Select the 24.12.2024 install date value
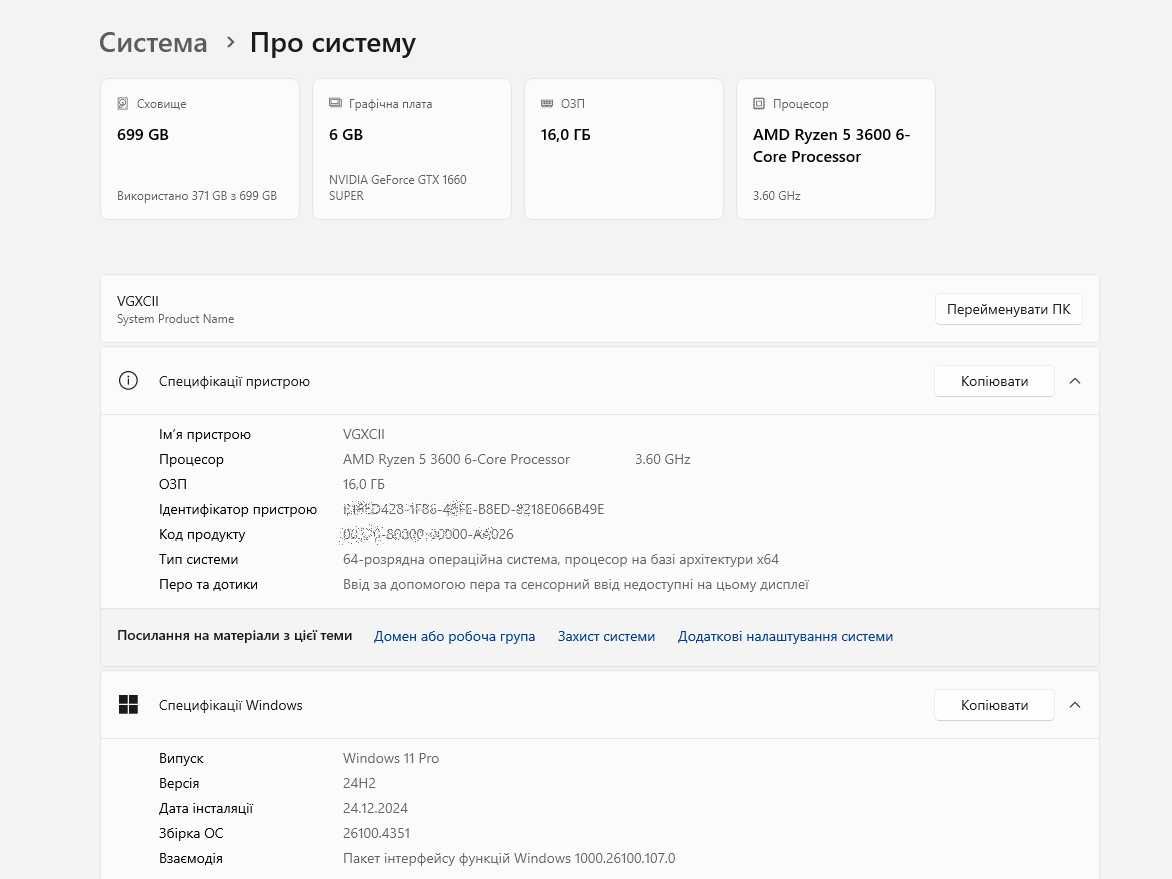1172x879 pixels. (375, 808)
